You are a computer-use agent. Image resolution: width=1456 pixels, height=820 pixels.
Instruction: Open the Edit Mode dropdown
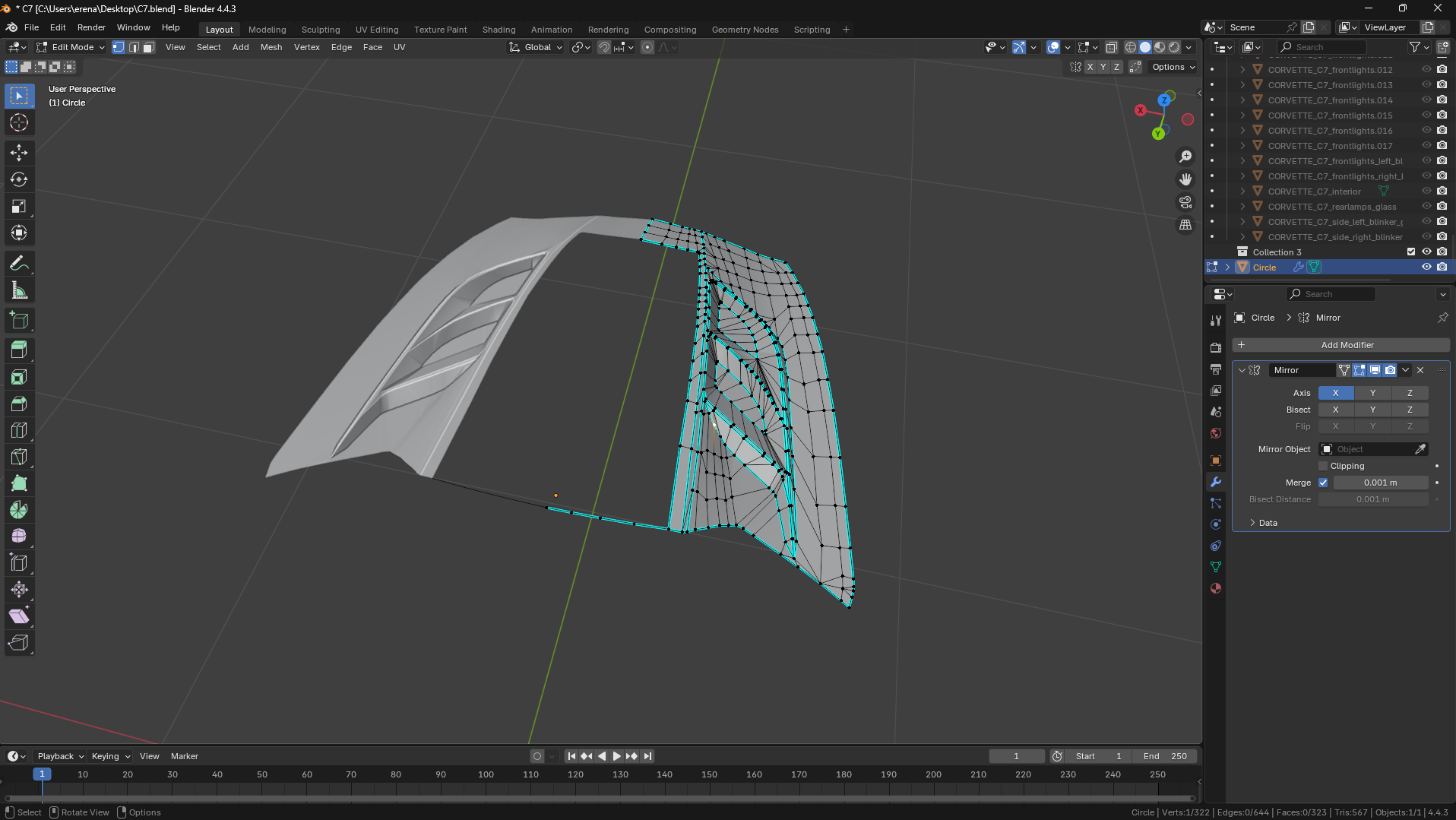(x=71, y=47)
